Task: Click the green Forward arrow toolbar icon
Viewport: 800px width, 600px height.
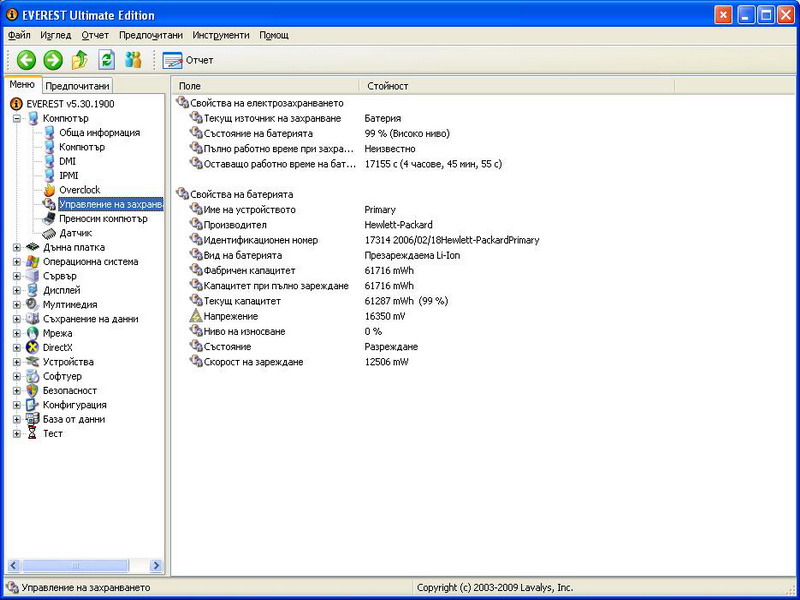Action: pos(53,60)
